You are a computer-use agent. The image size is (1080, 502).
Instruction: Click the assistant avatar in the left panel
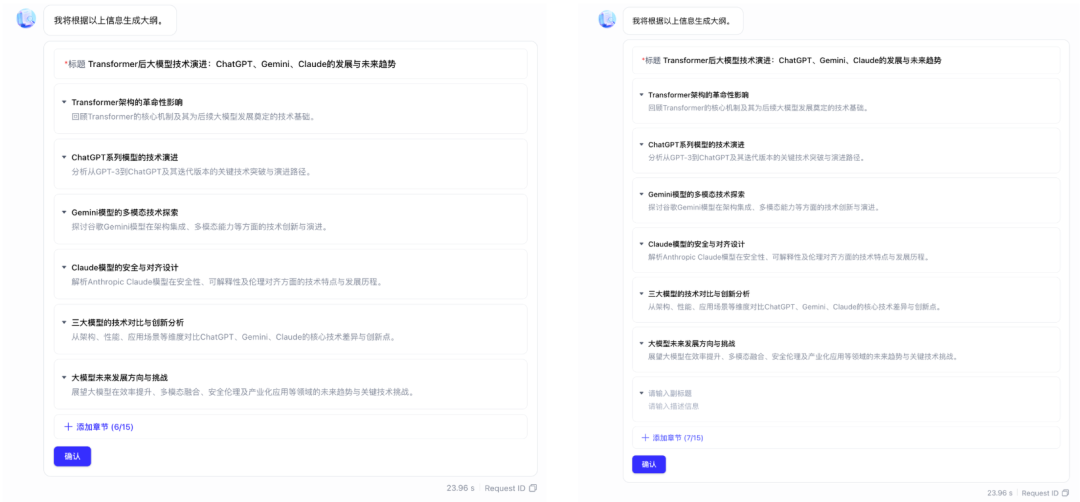coord(26,19)
